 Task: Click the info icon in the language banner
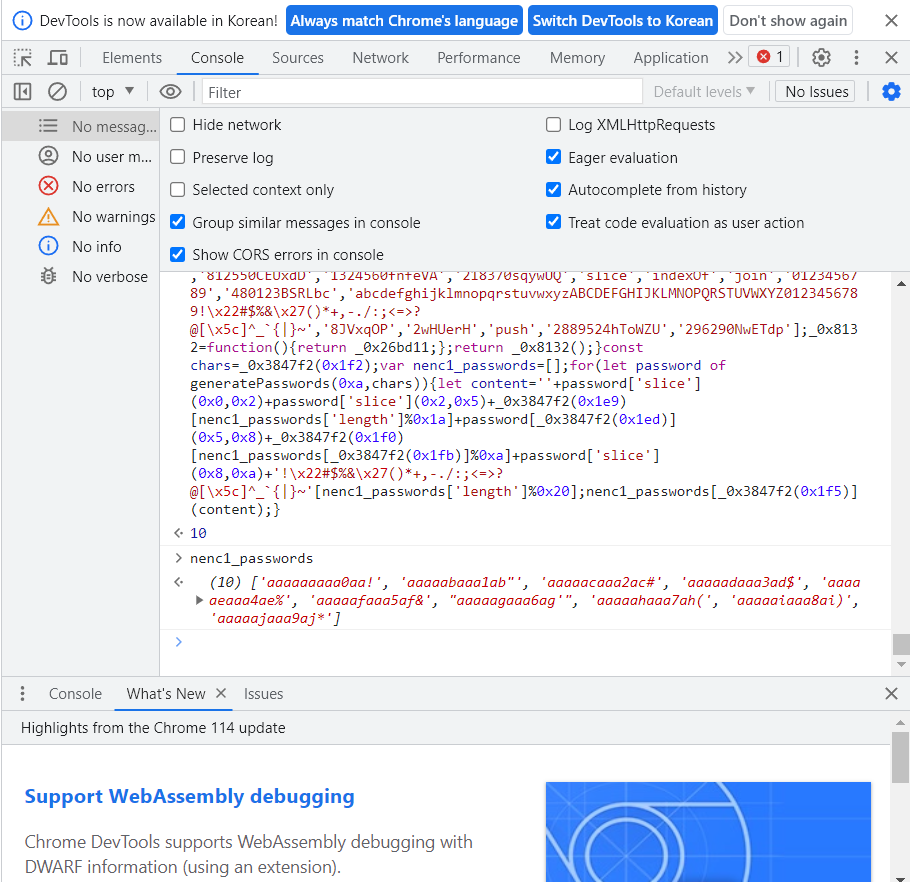22,21
